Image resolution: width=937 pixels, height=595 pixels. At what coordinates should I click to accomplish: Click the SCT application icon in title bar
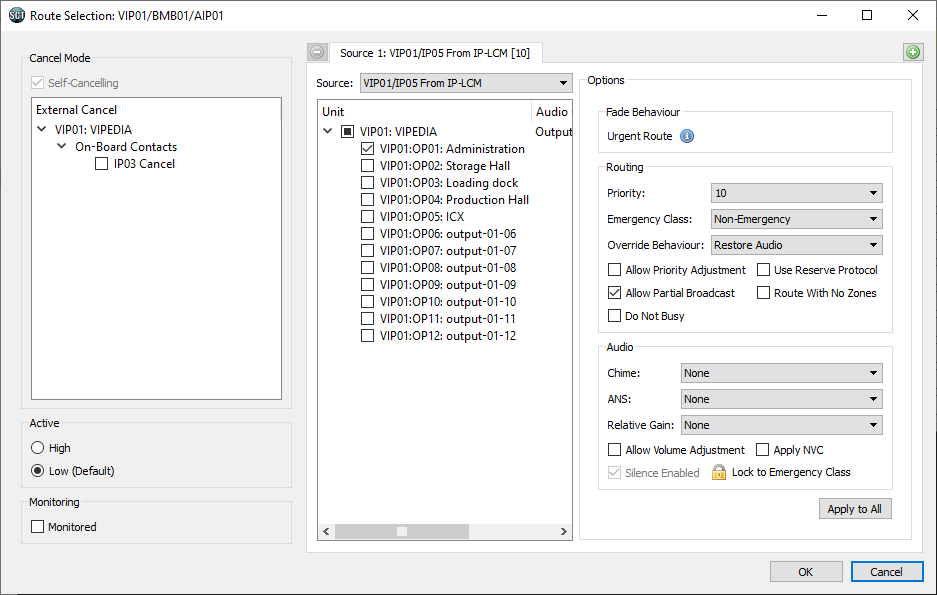pos(16,15)
